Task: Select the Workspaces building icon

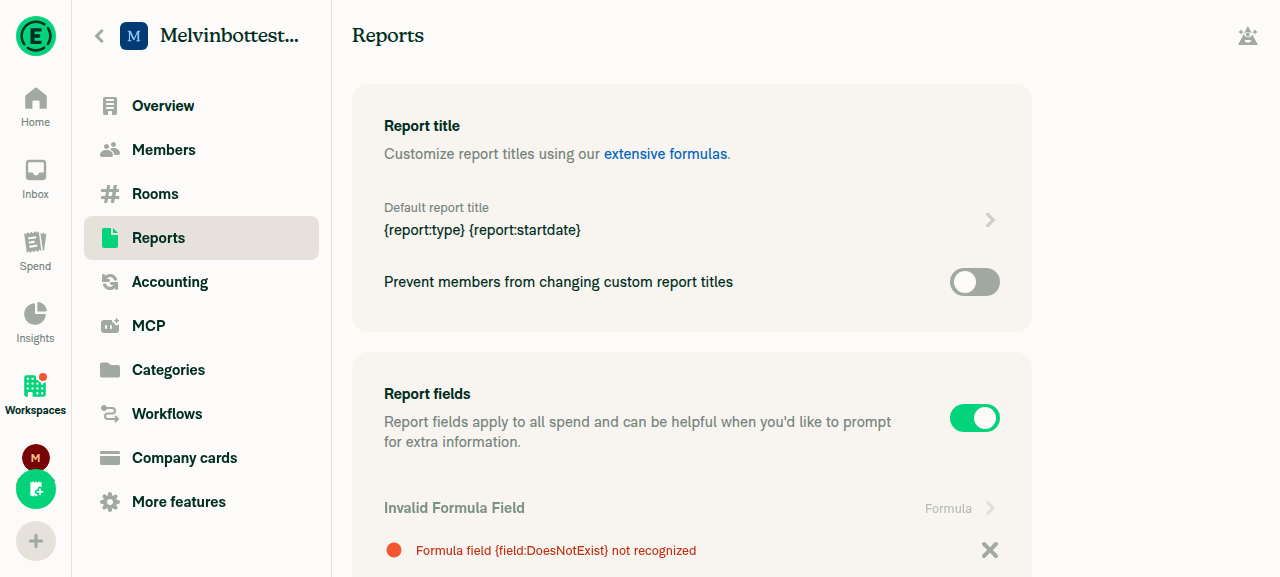Action: pos(36,385)
